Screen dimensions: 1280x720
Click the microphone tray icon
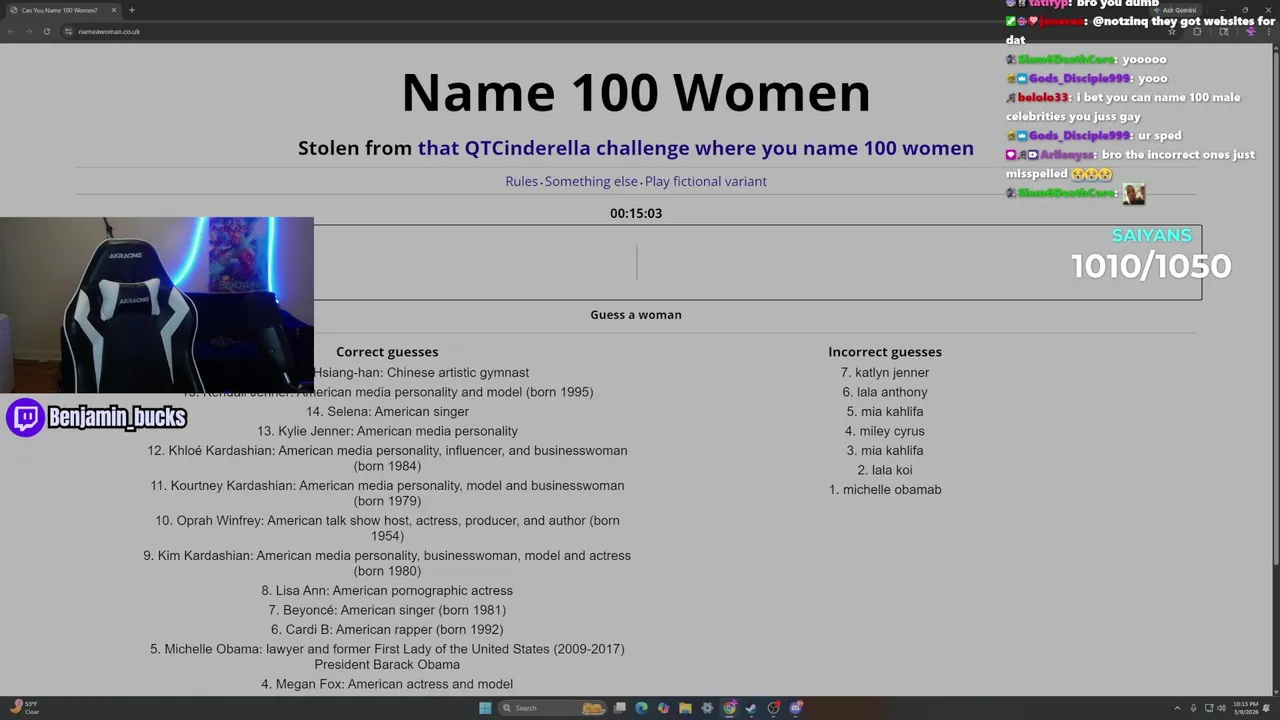pyautogui.click(x=1193, y=708)
